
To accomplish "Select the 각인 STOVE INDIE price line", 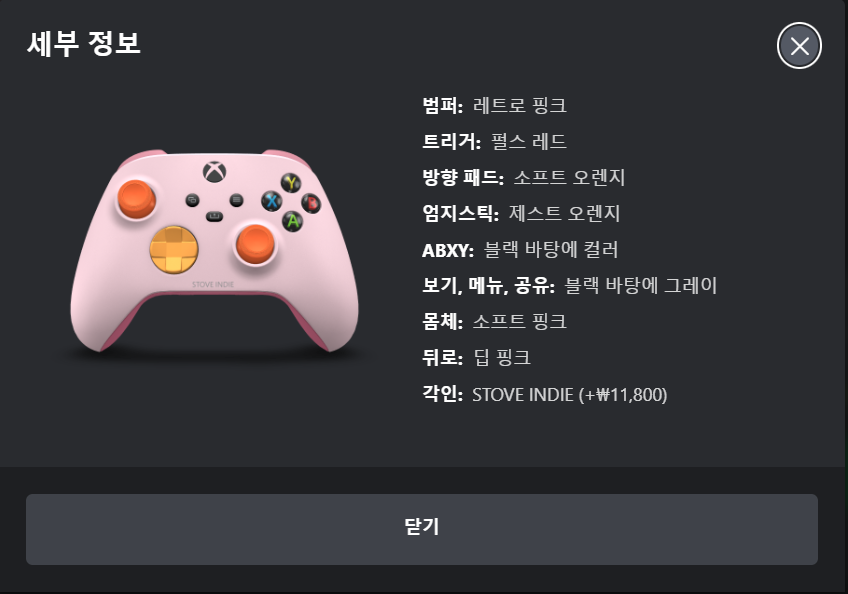I will tap(545, 394).
